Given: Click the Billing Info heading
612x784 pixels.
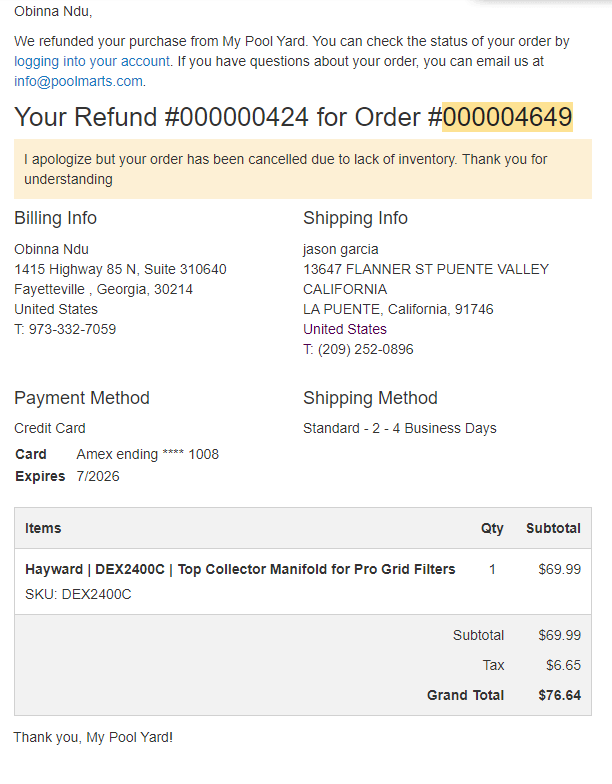Looking at the screenshot, I should [x=56, y=218].
